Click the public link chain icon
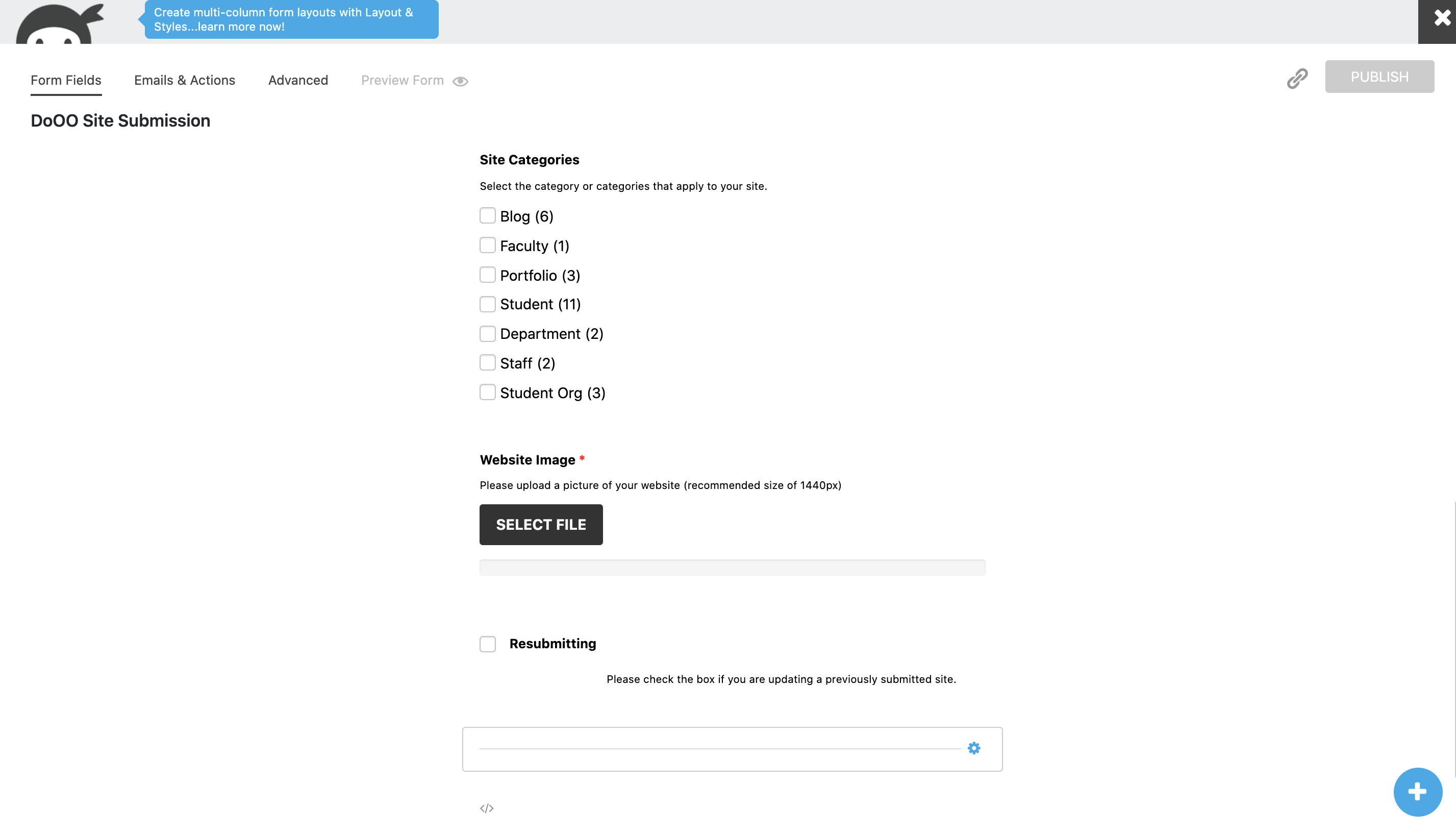 [x=1297, y=79]
